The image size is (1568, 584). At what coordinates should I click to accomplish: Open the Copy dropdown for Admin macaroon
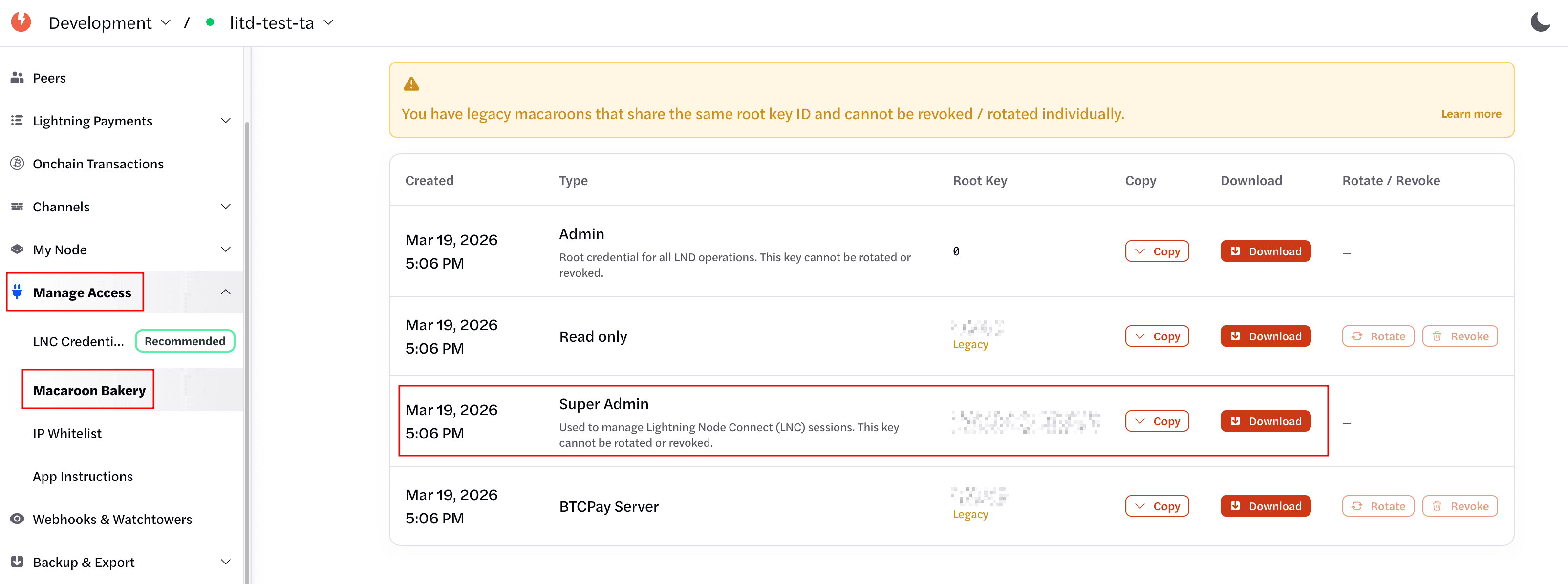1157,251
